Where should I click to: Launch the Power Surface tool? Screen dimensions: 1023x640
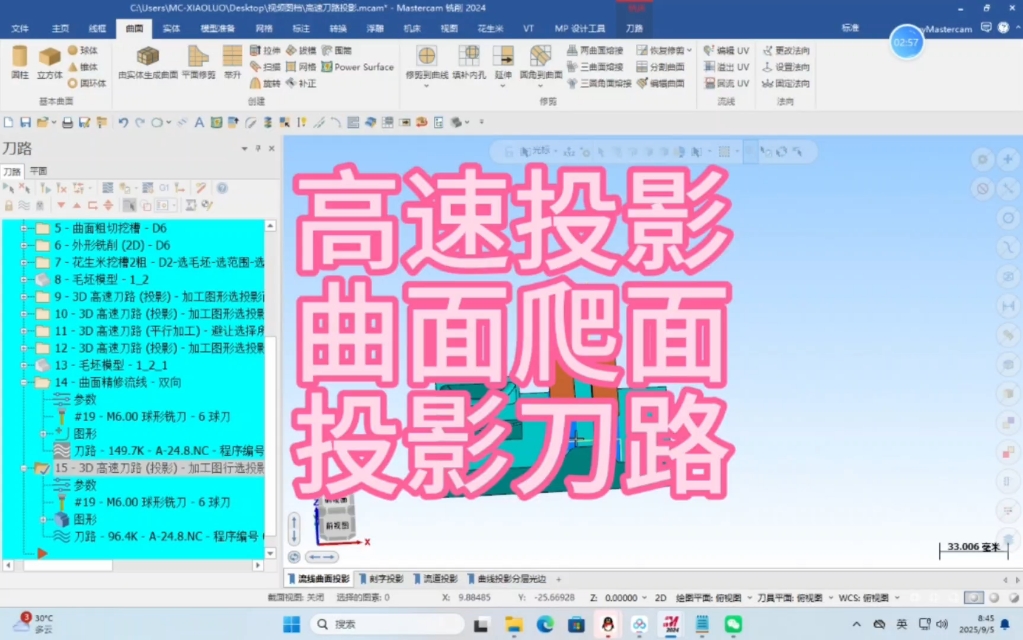358,67
